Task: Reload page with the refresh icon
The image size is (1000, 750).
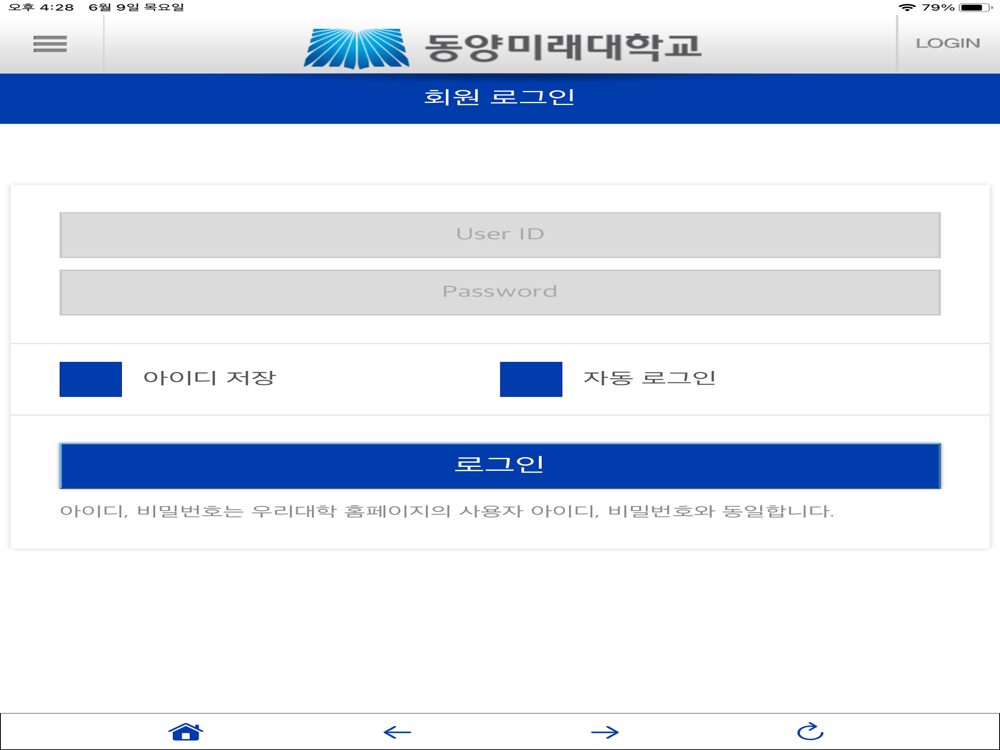Action: 810,731
